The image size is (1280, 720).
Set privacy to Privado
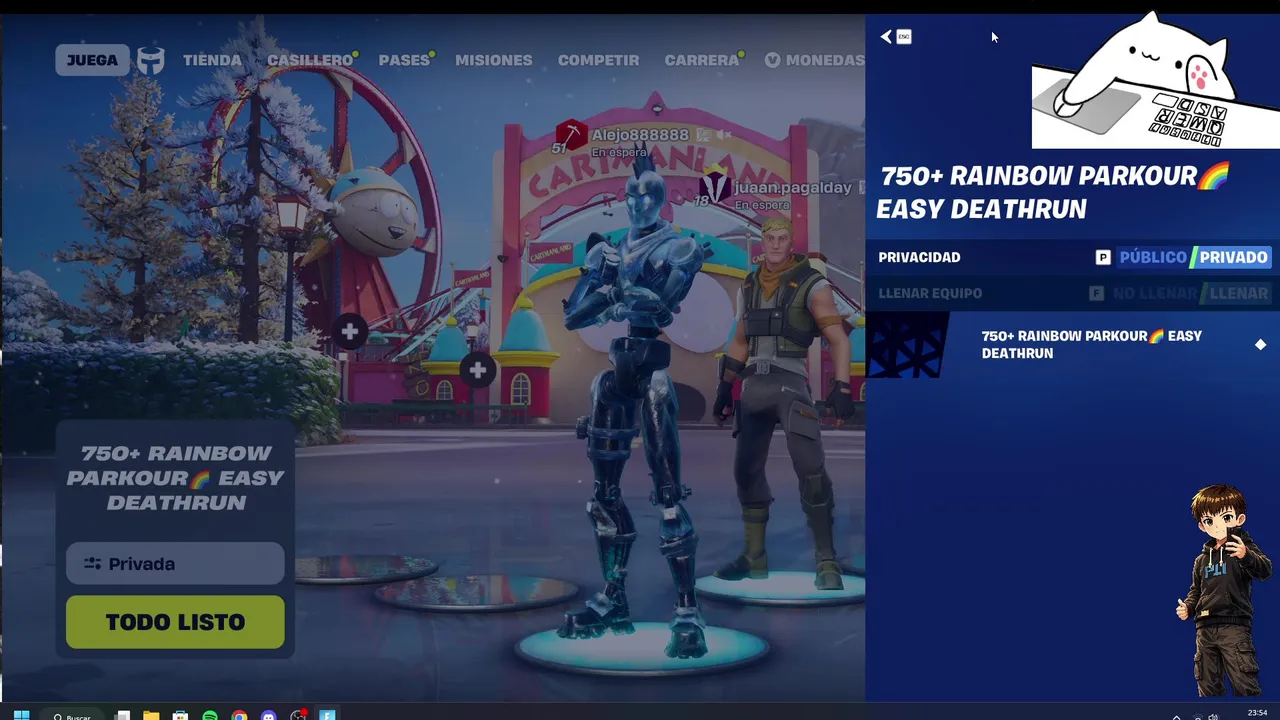(x=1233, y=257)
